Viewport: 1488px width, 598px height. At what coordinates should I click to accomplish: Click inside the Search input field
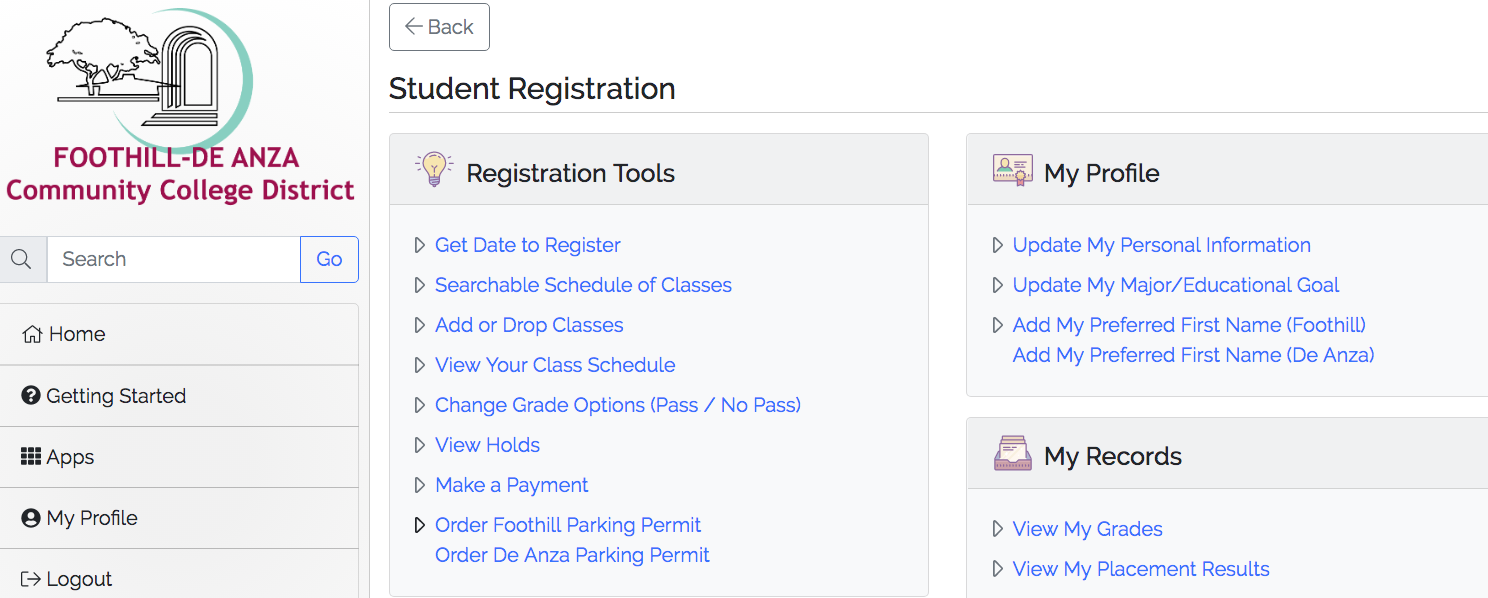tap(170, 258)
